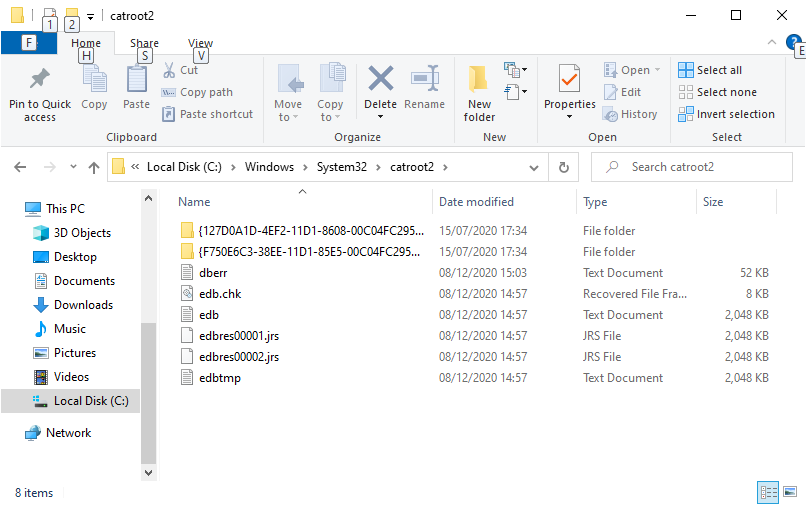
Task: Switch to large icons view in status bar
Action: click(790, 492)
